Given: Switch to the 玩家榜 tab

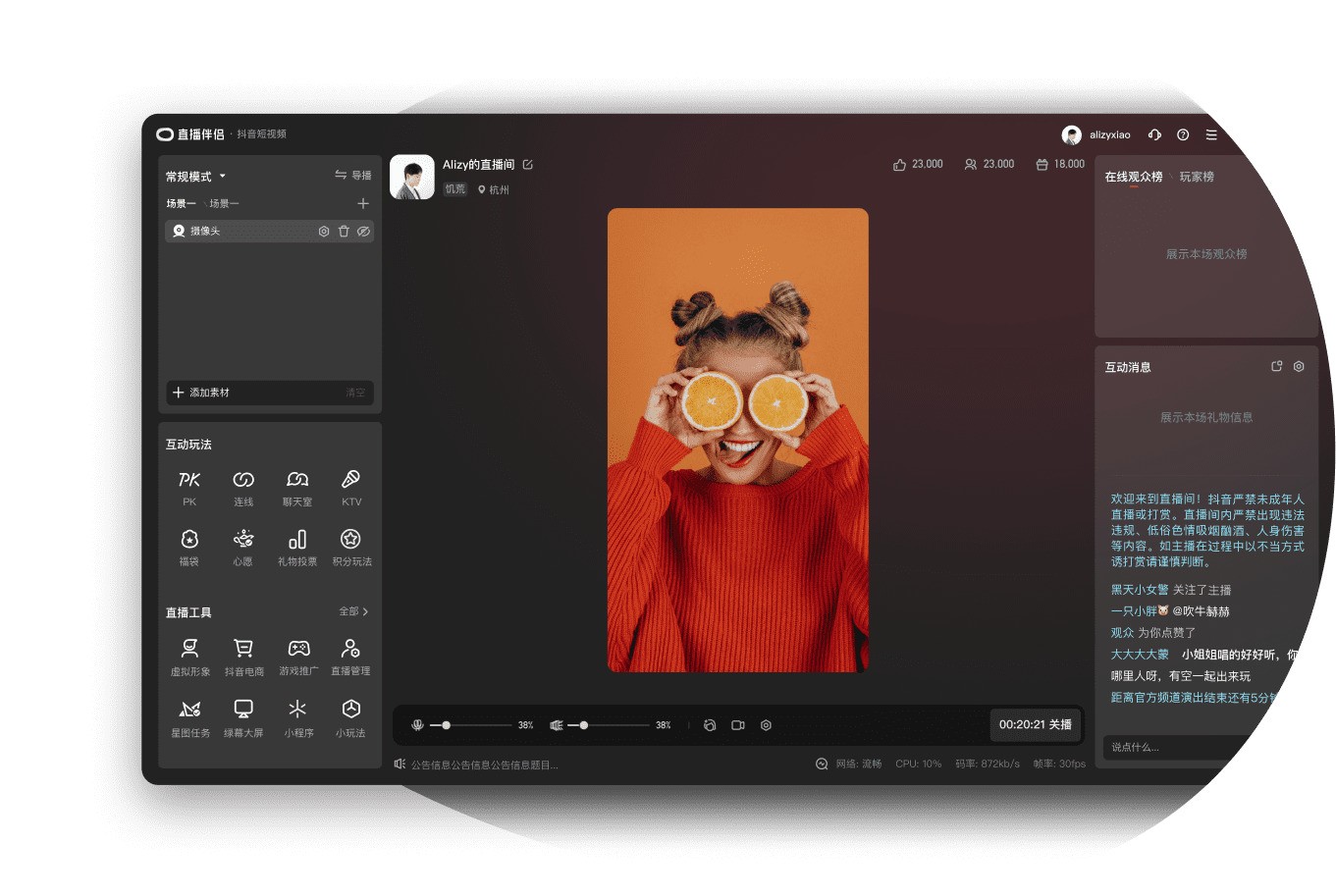Looking at the screenshot, I should click(1197, 177).
